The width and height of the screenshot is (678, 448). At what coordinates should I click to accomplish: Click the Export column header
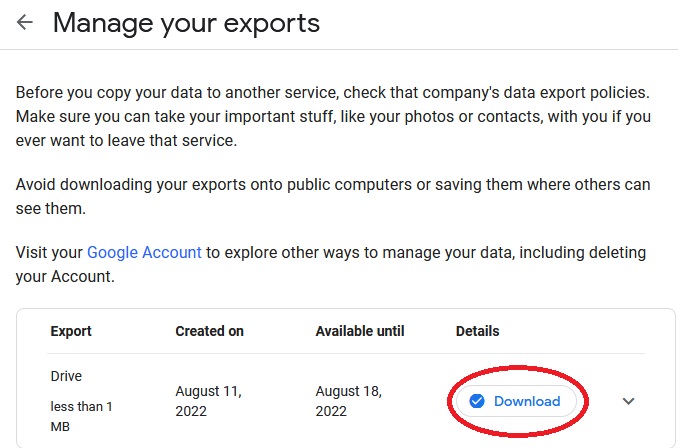pos(71,331)
